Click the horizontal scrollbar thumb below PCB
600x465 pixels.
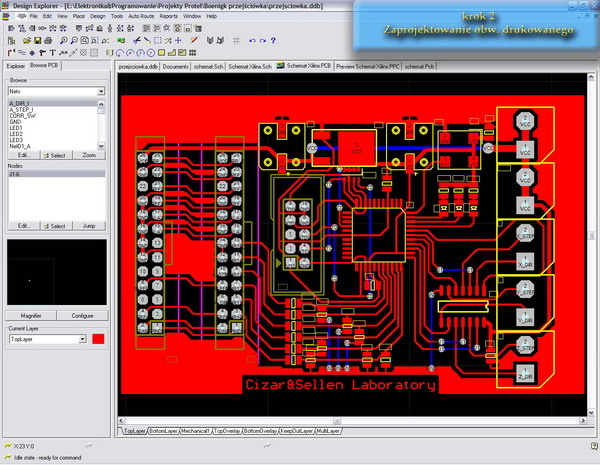[337, 421]
